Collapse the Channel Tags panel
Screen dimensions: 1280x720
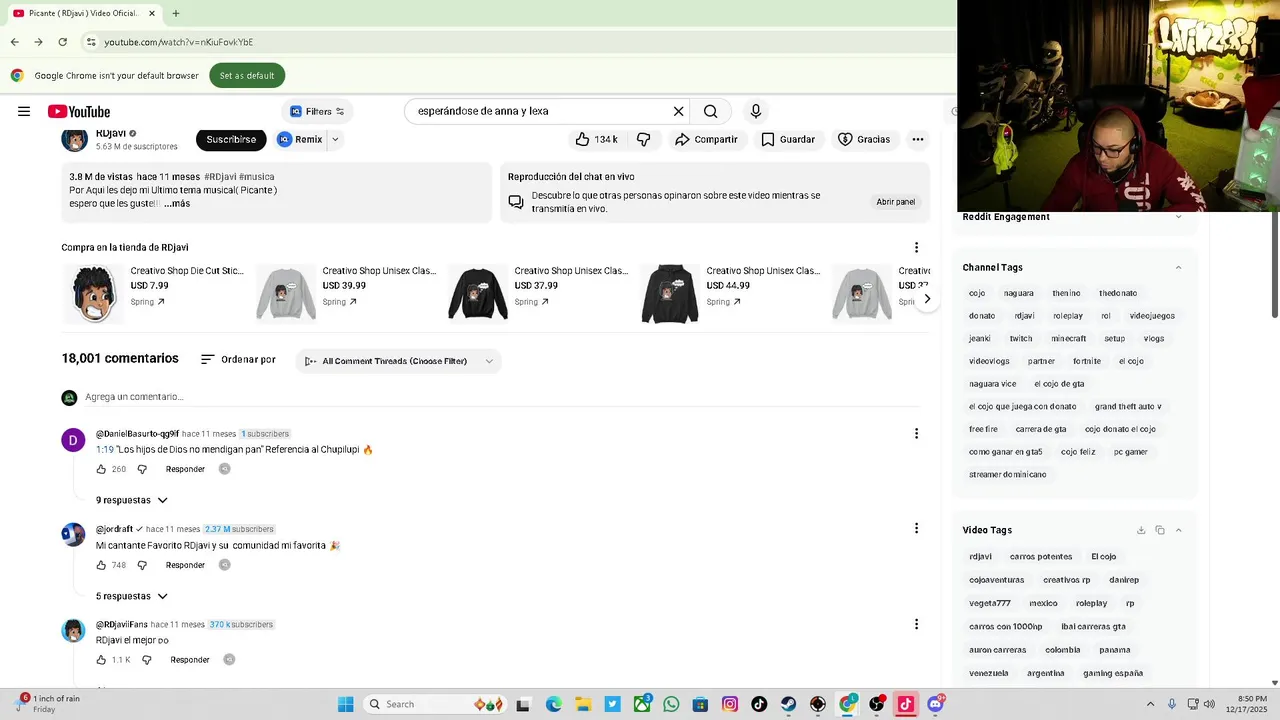click(x=1178, y=267)
